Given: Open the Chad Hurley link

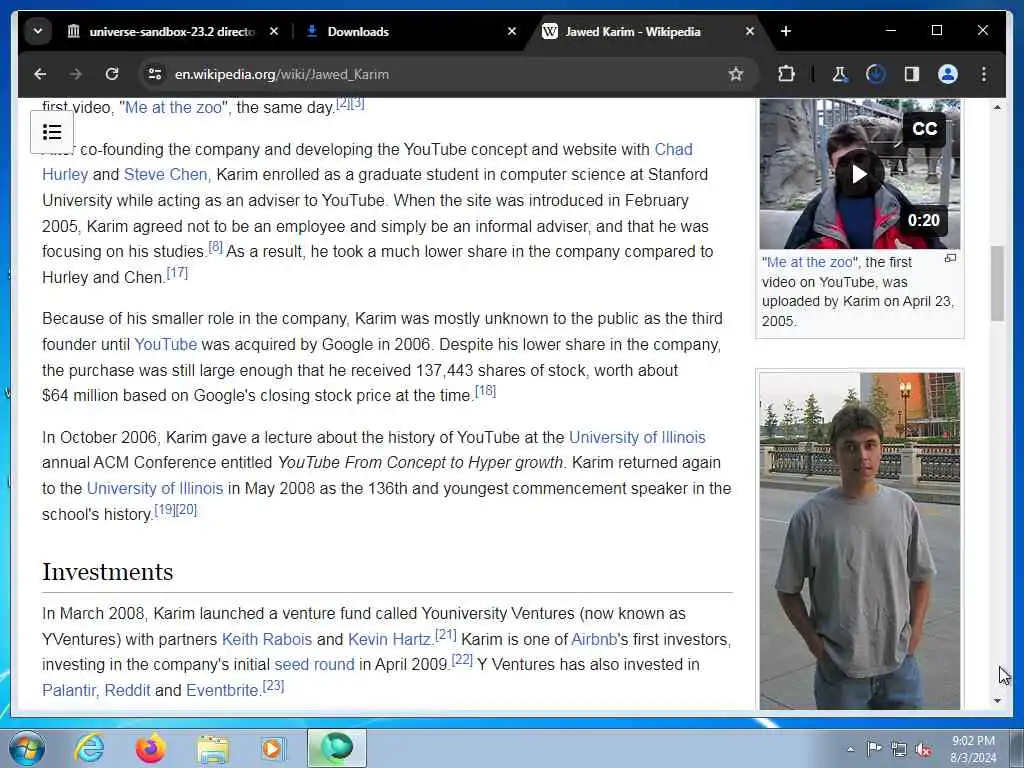Looking at the screenshot, I should (673, 150).
